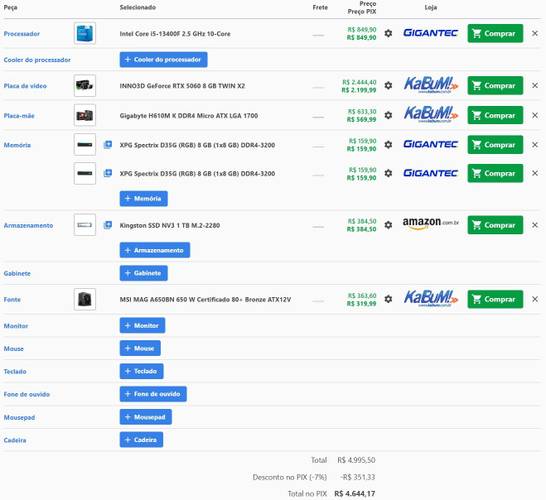
Task: Buy the Kingston SSD at Amazon
Action: [495, 225]
